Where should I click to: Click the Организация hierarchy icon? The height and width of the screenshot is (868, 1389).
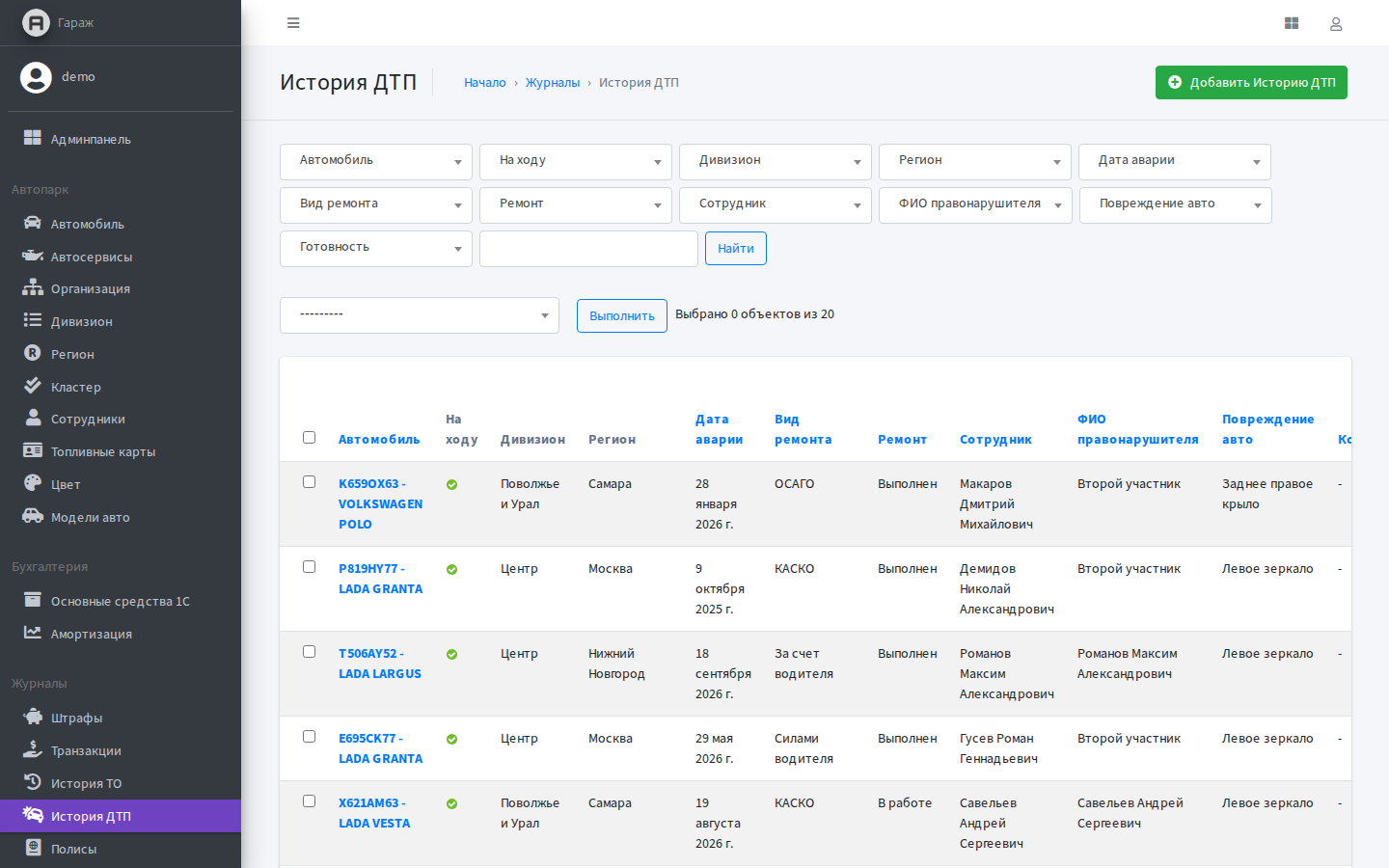[33, 287]
